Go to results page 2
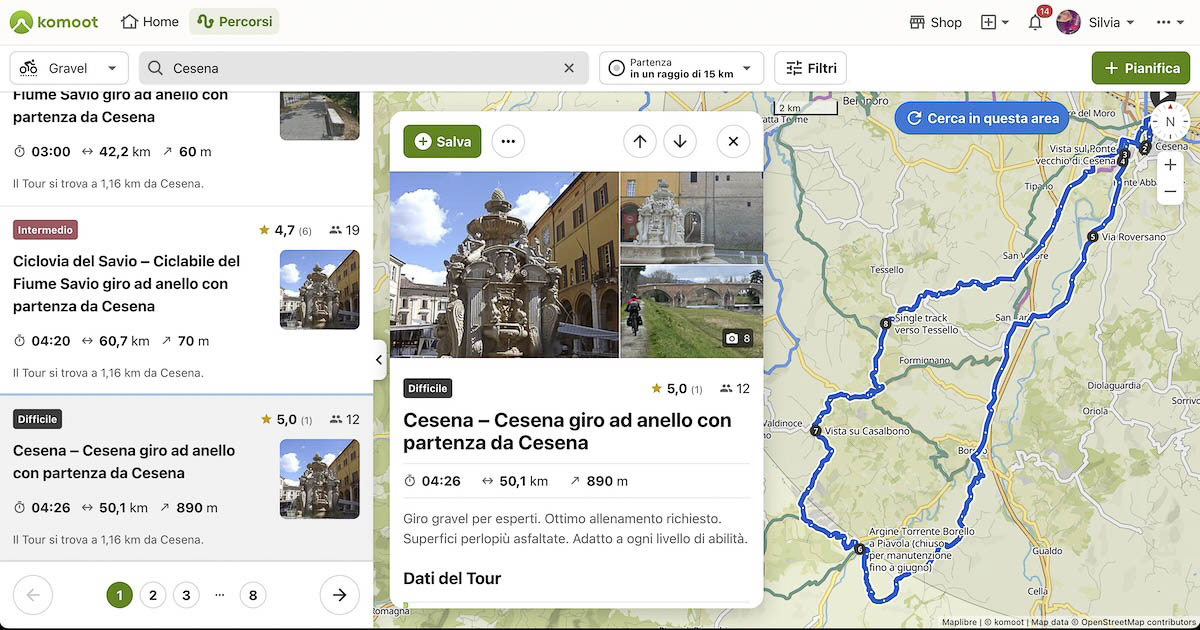 coord(152,596)
